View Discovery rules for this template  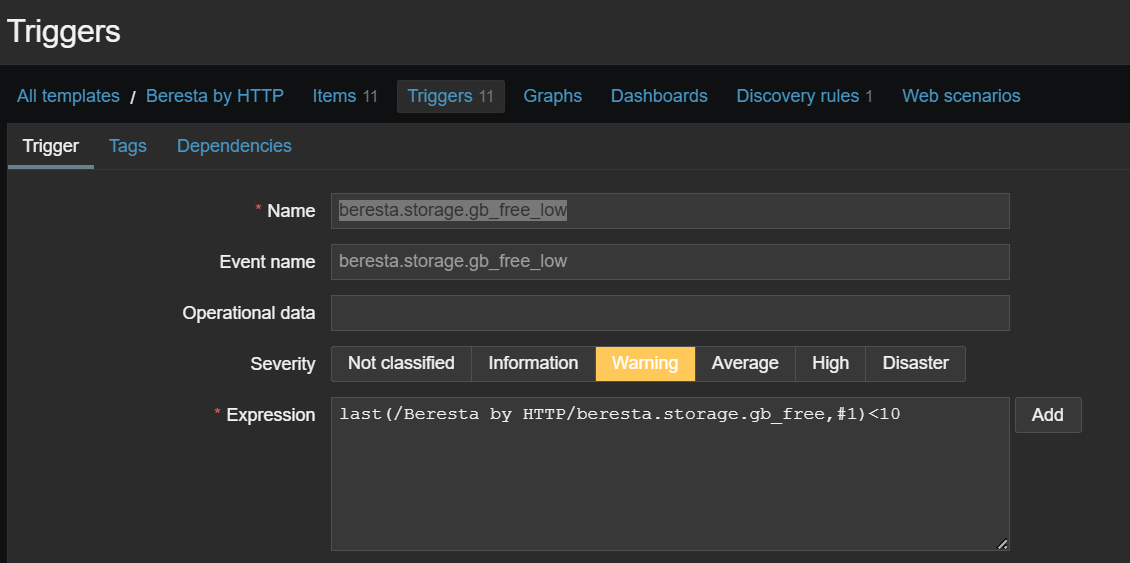(x=804, y=96)
